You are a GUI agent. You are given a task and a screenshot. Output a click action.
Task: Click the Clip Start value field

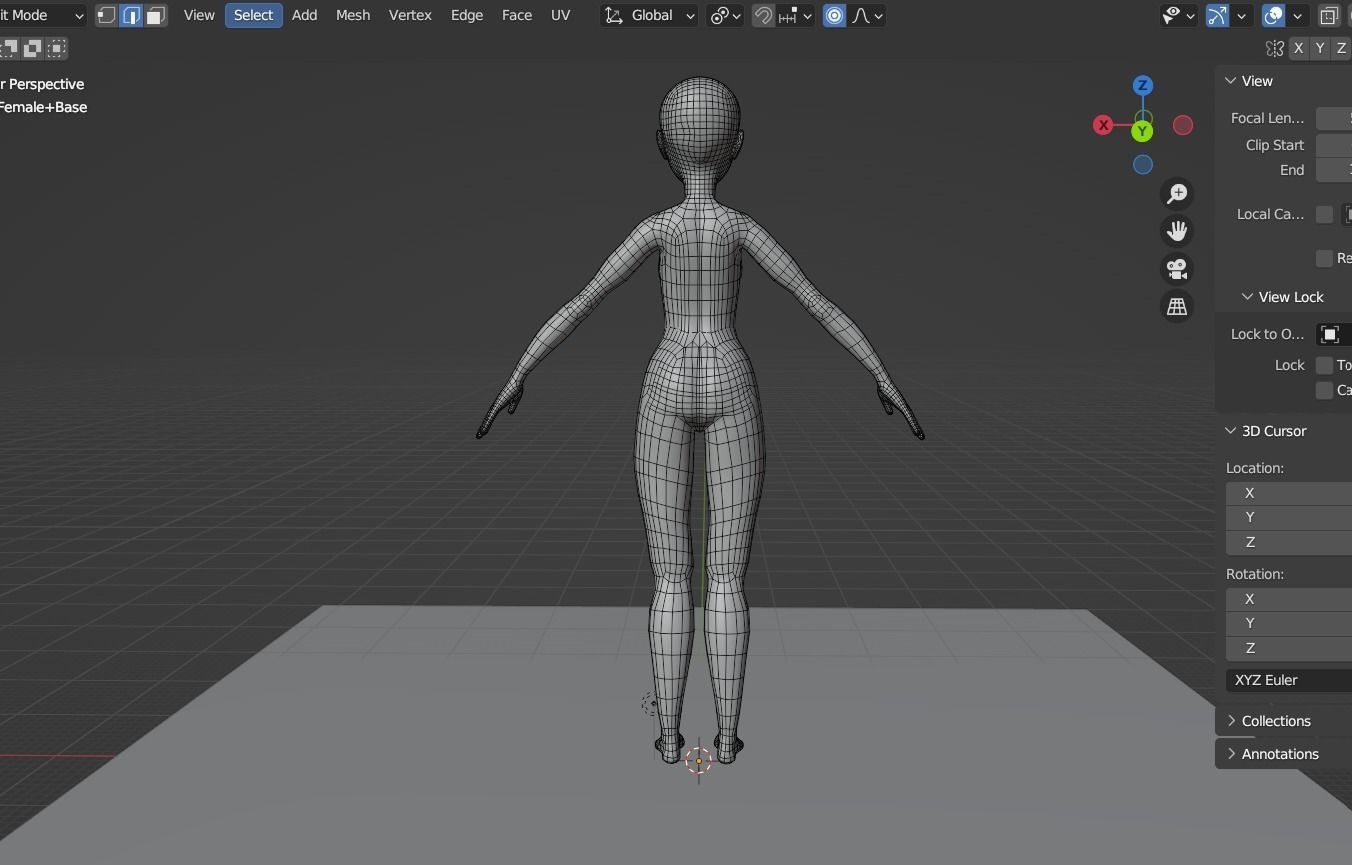point(1334,145)
